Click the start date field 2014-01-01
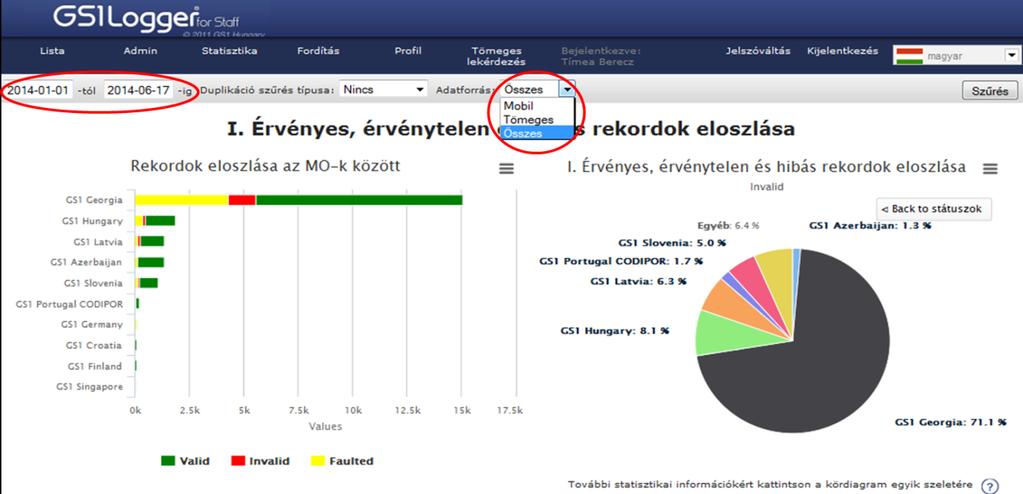 point(38,90)
